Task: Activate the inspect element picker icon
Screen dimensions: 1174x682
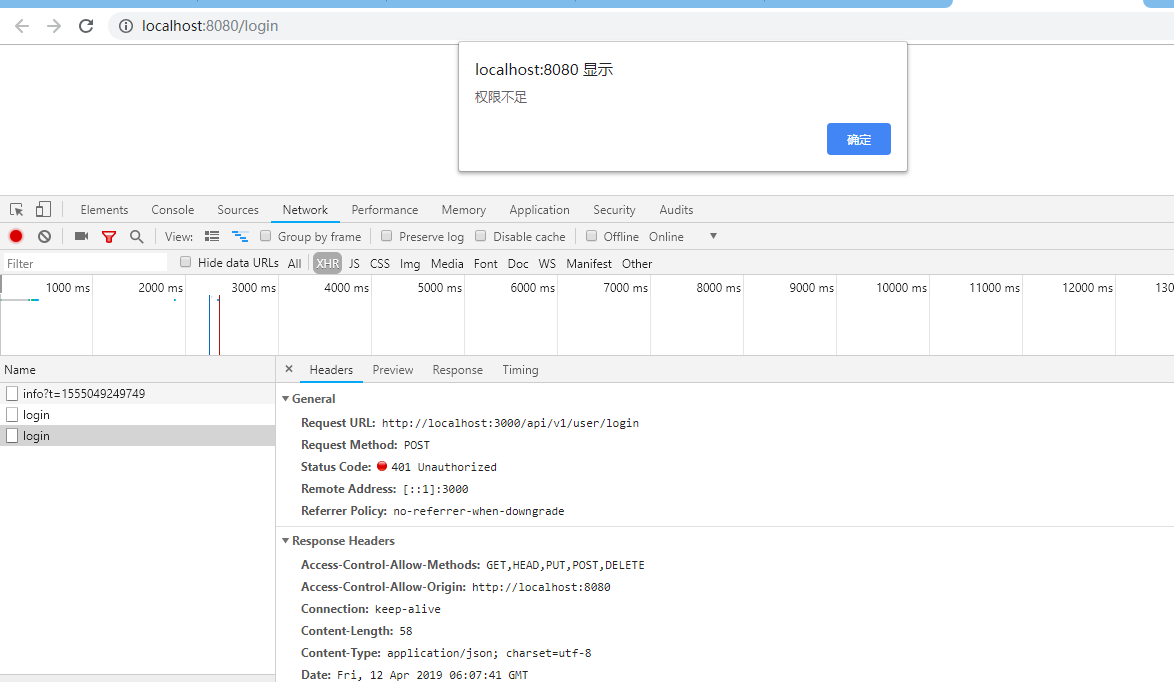Action: tap(16, 210)
